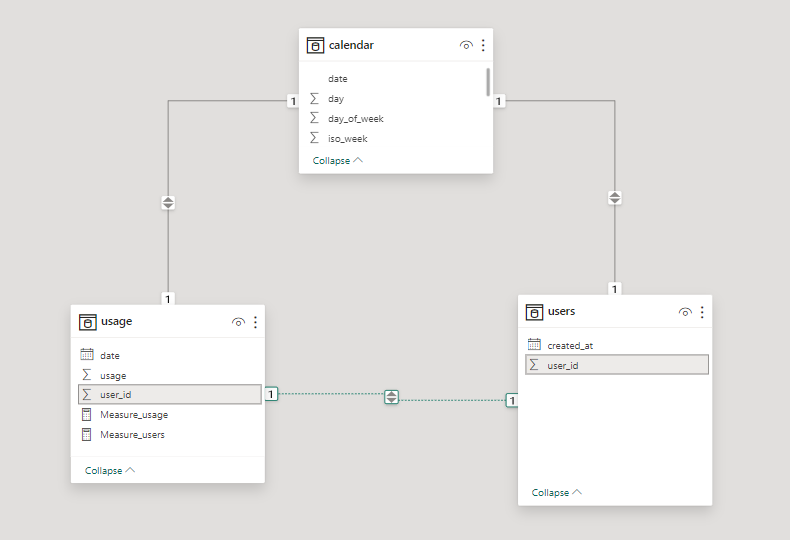Toggle visibility eye on usage table
Image resolution: width=790 pixels, height=540 pixels.
[x=238, y=322]
